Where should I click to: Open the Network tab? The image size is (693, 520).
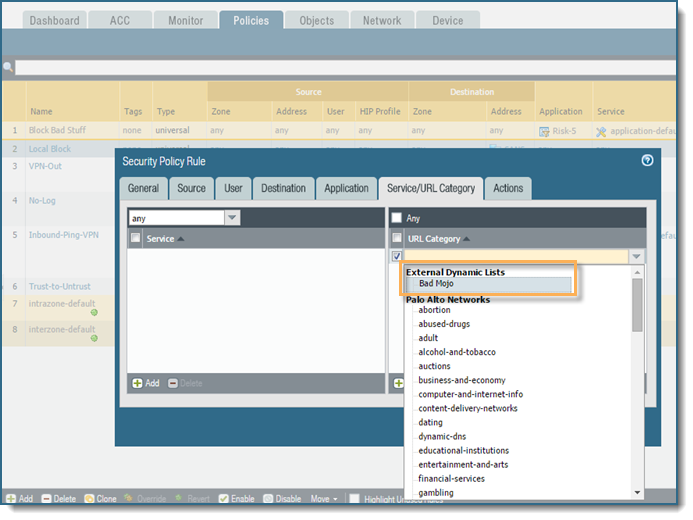[x=382, y=20]
